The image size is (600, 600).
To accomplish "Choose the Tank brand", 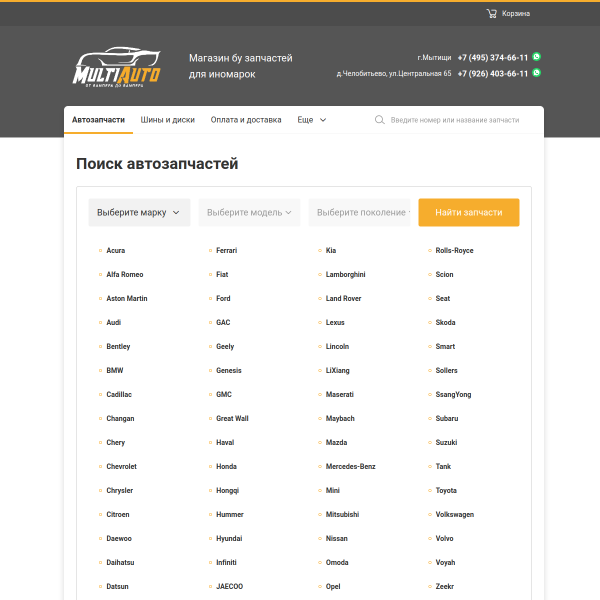I will click(x=443, y=466).
